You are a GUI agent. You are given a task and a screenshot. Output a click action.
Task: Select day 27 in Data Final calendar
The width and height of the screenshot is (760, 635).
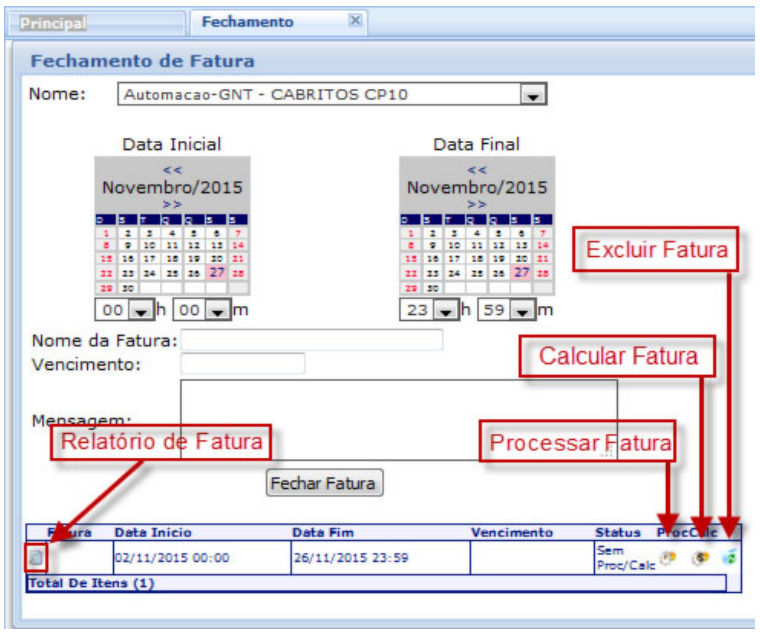(x=521, y=273)
